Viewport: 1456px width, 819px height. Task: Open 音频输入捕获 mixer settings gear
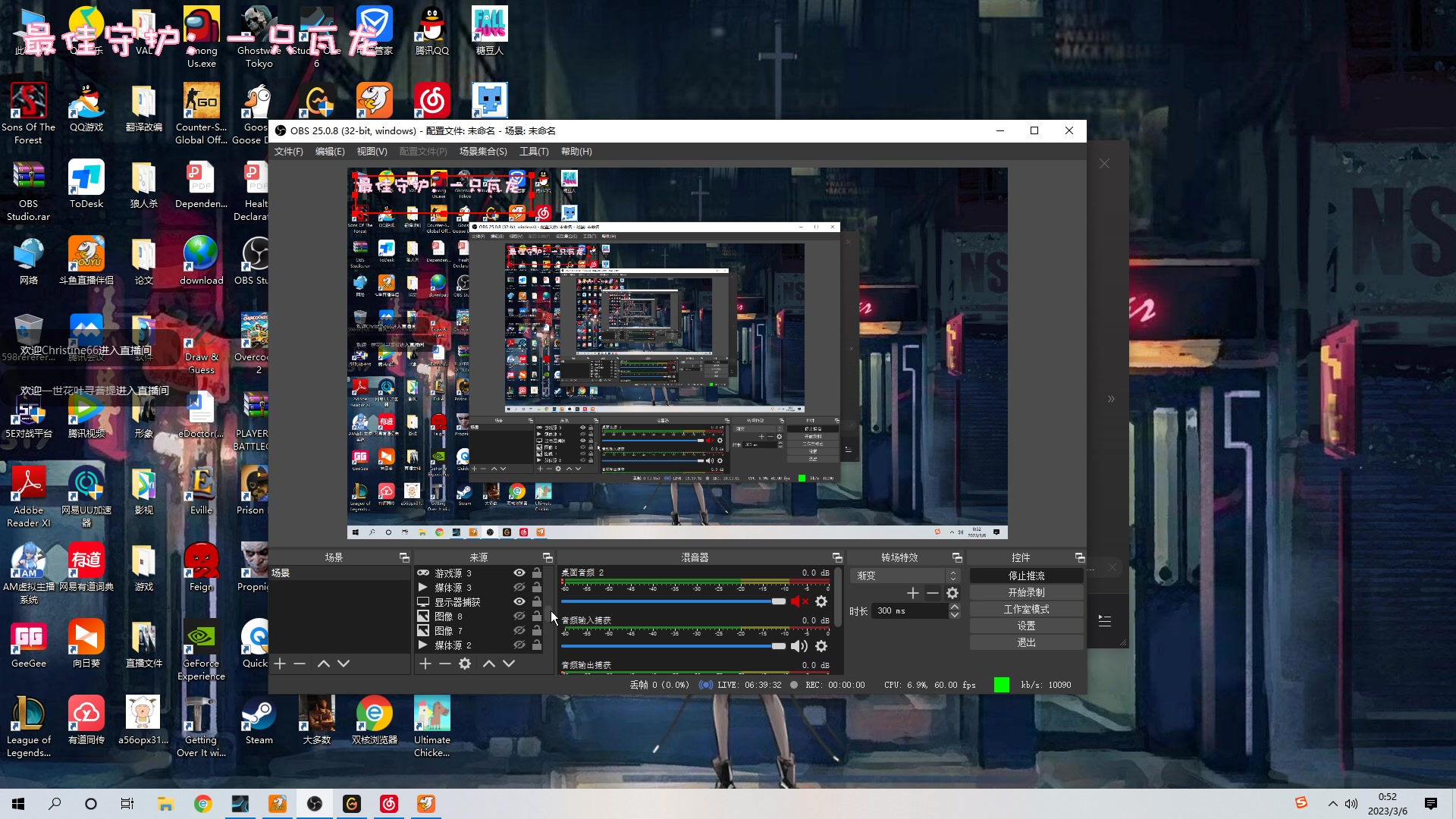[821, 646]
